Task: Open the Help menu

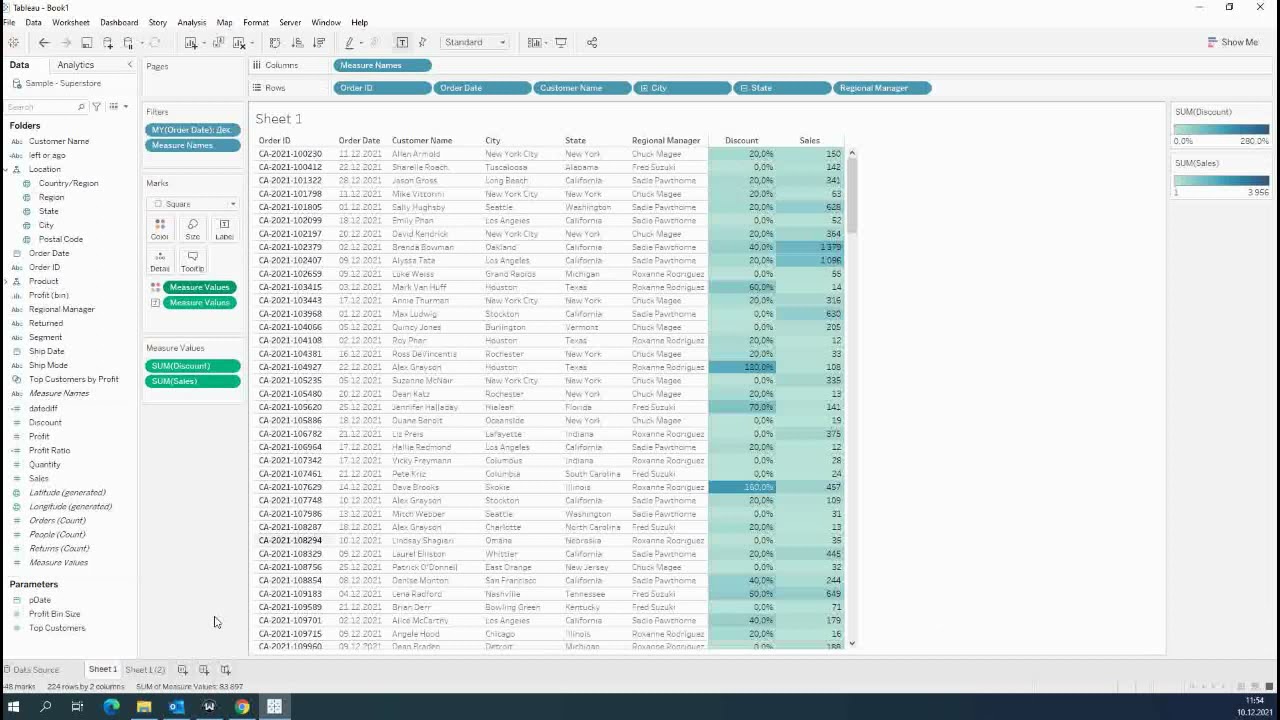Action: [359, 22]
